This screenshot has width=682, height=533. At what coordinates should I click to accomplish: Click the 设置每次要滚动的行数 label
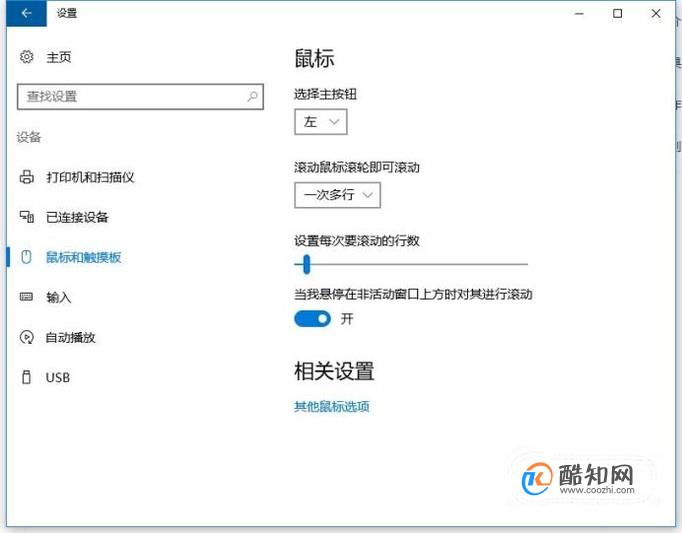tap(357, 241)
